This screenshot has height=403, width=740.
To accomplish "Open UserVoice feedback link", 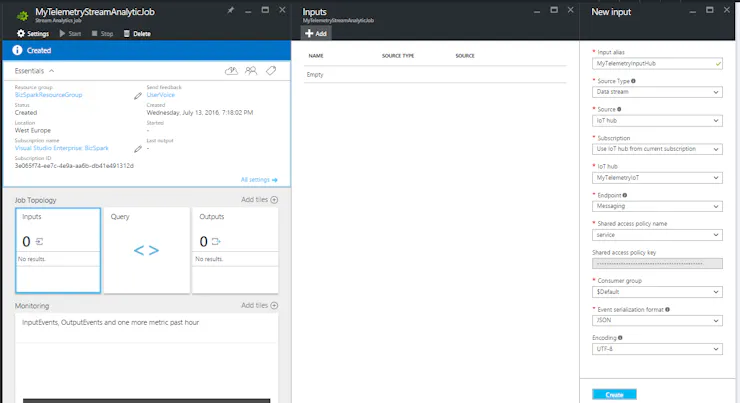I will tap(160, 95).
